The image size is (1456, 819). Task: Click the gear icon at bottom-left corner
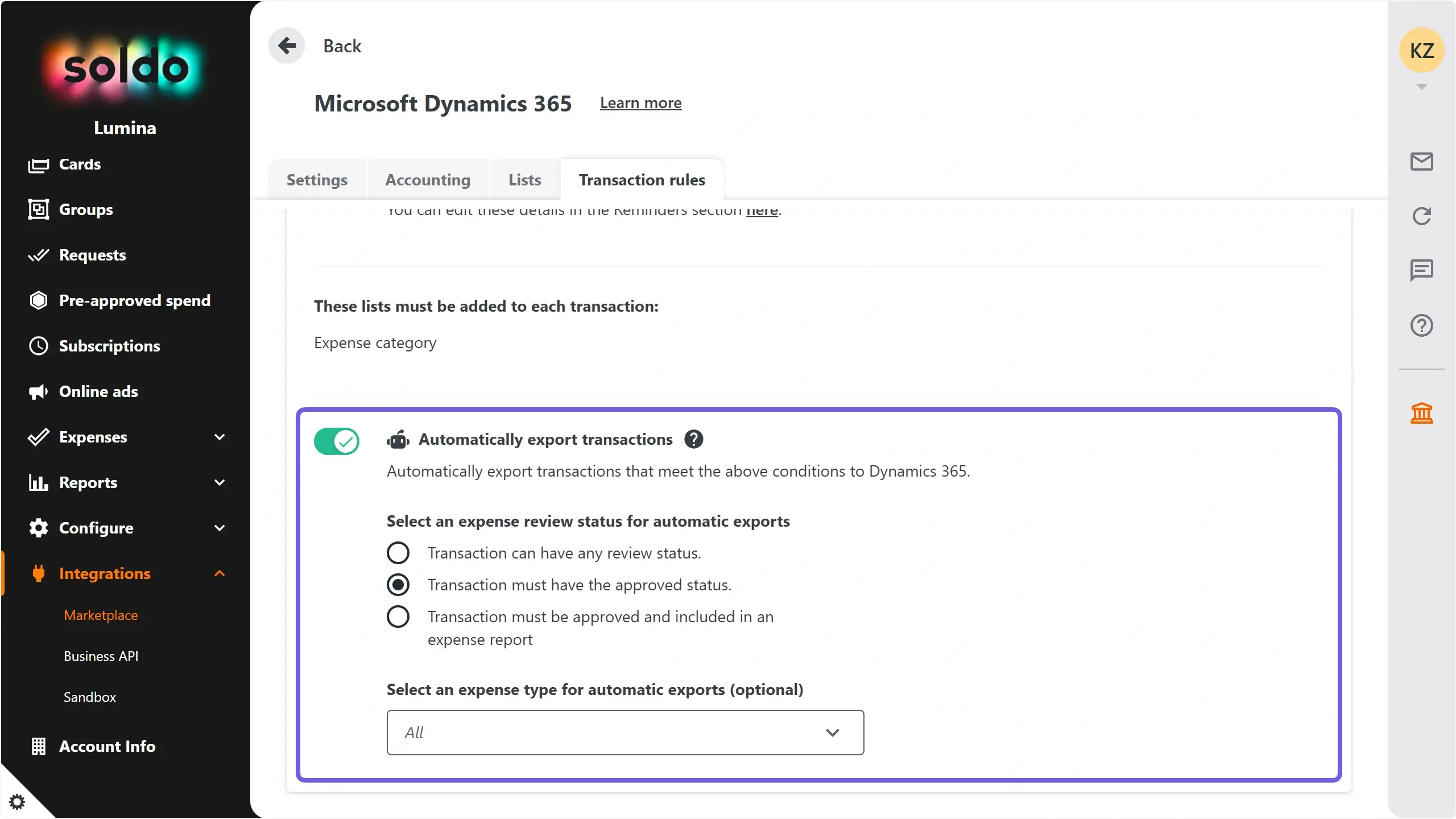click(x=17, y=801)
